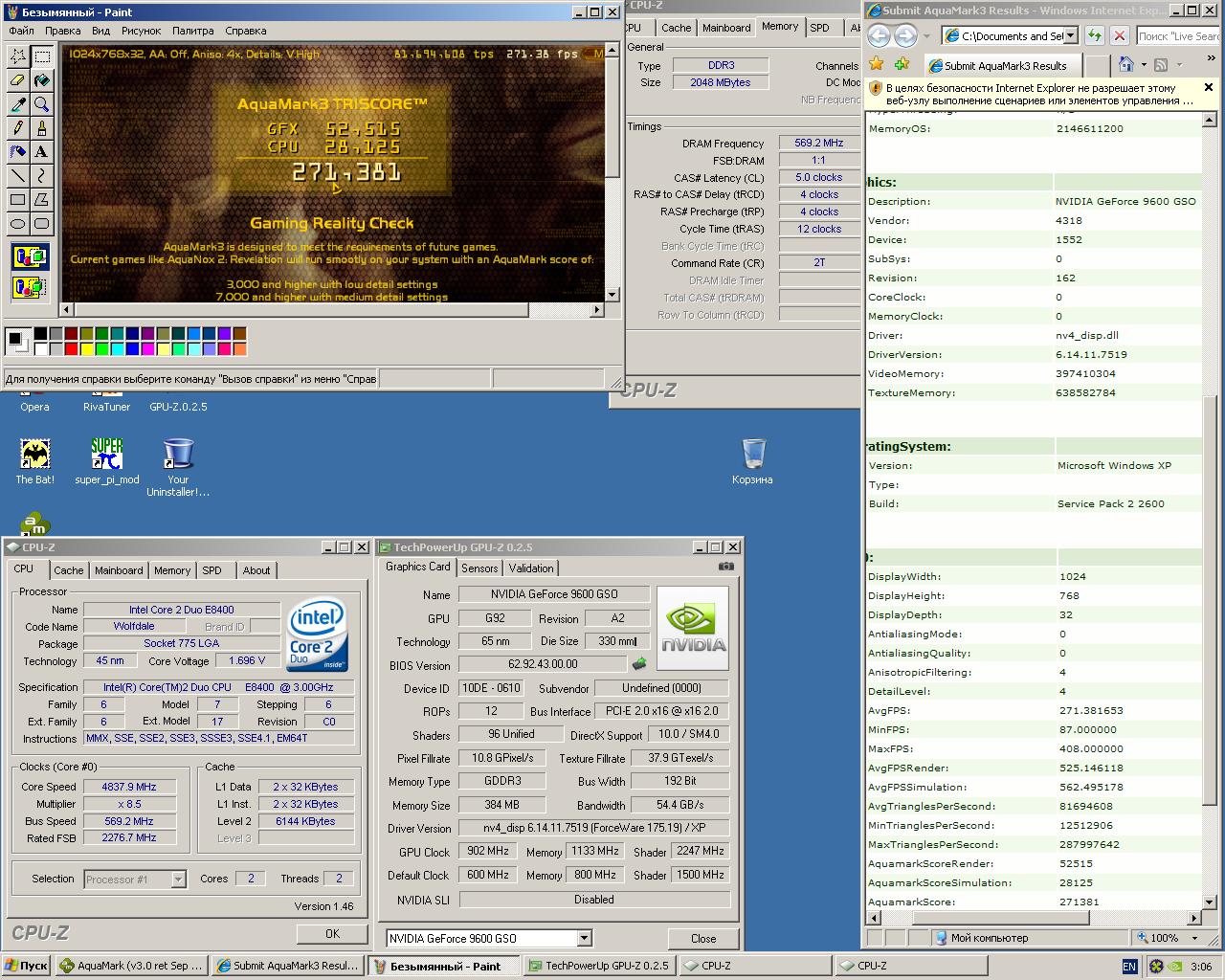Switch to the SPD tab in top CPU-Z
Screen dimensions: 1225x980
click(820, 28)
